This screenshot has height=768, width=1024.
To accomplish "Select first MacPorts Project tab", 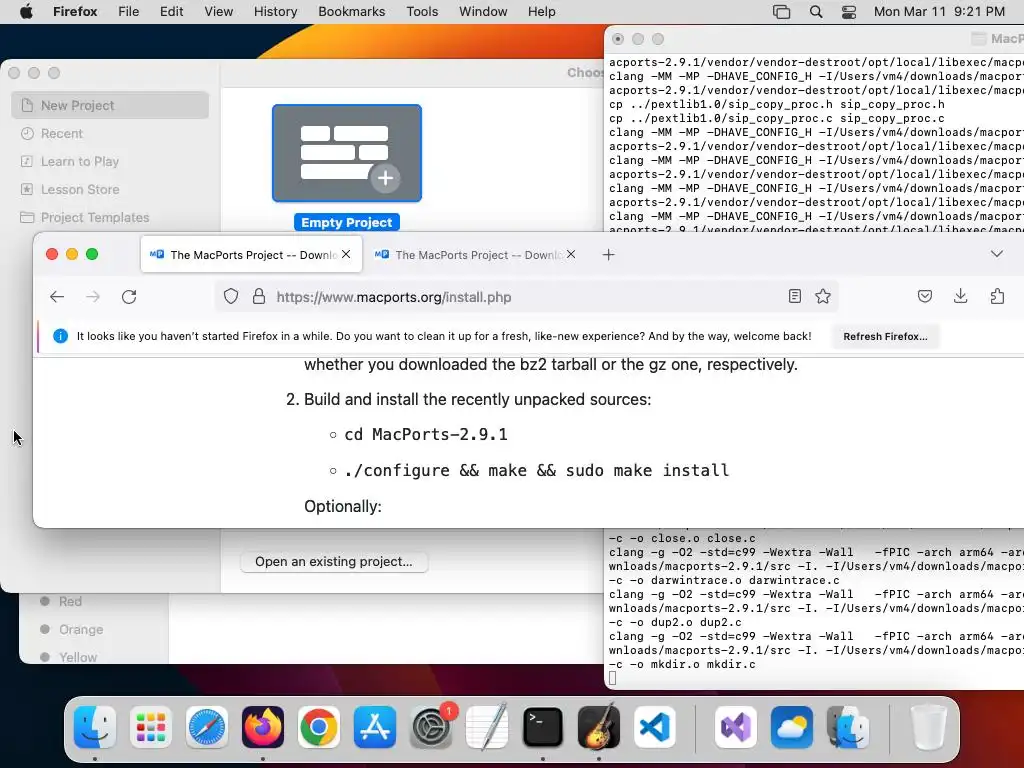I will point(251,255).
